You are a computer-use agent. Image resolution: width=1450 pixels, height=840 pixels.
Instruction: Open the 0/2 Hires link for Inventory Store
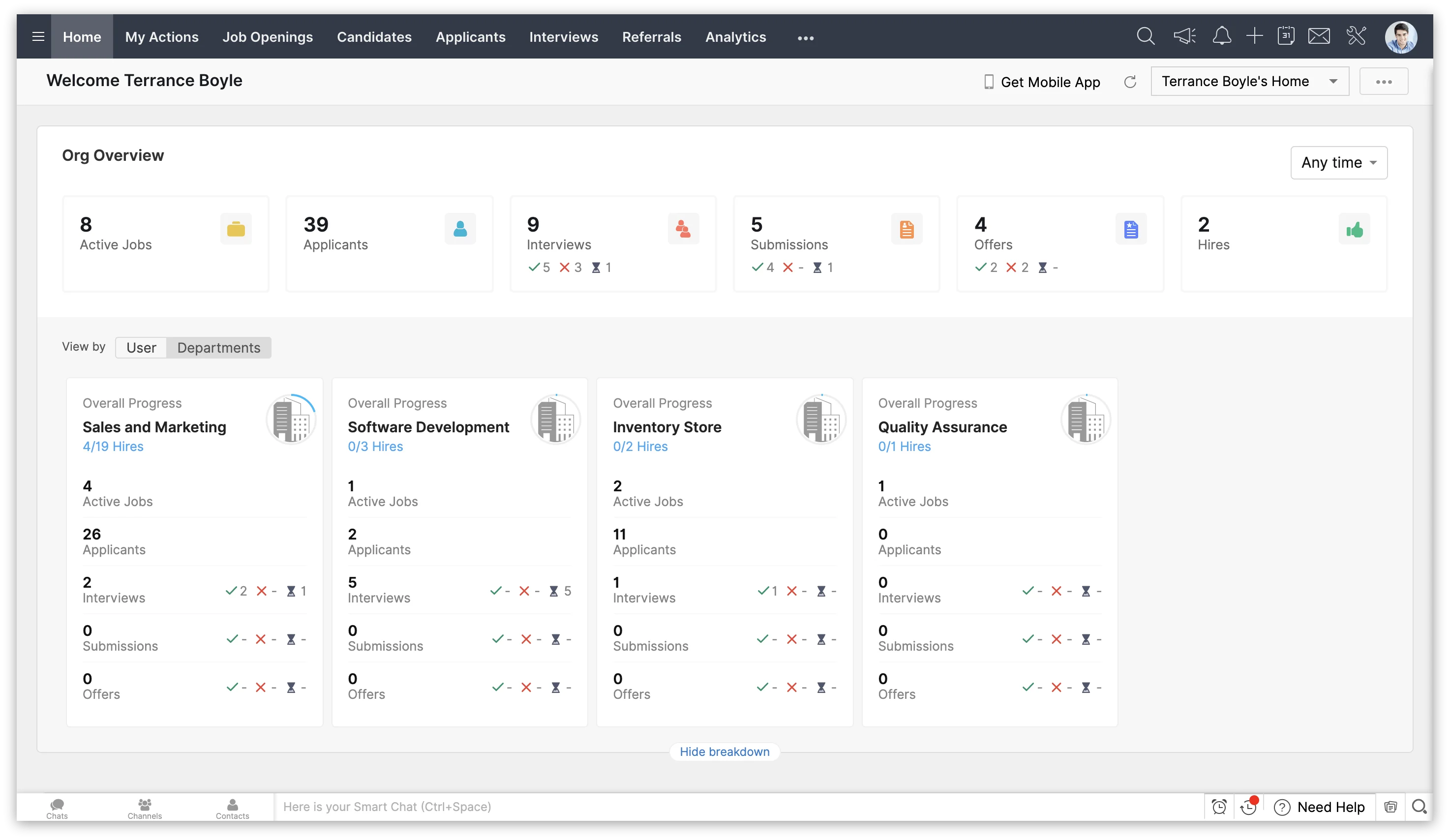point(640,447)
